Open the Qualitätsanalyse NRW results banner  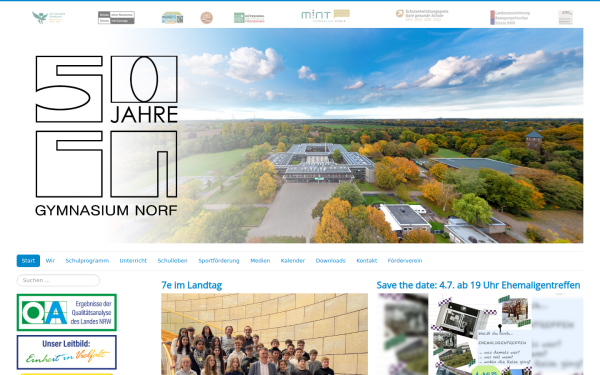[67, 312]
